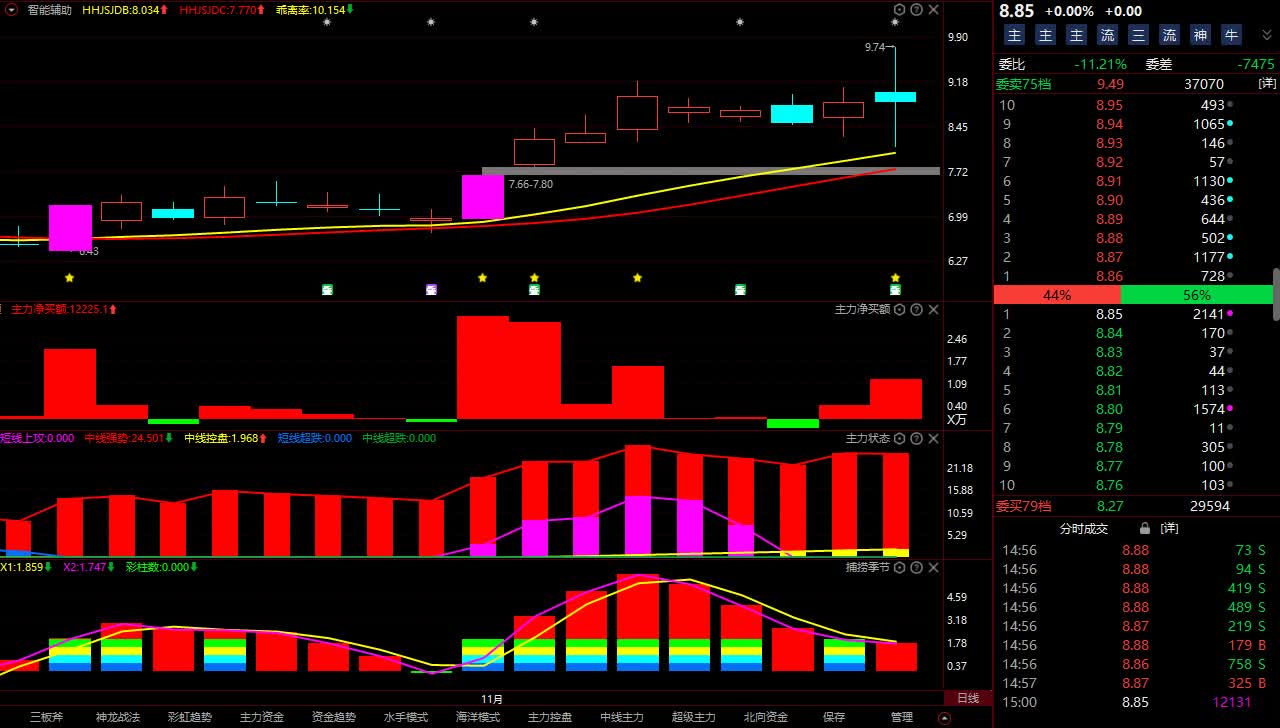Image resolution: width=1280 pixels, height=728 pixels.
Task: Click the first 主 badge beside the price
Action: [1014, 35]
